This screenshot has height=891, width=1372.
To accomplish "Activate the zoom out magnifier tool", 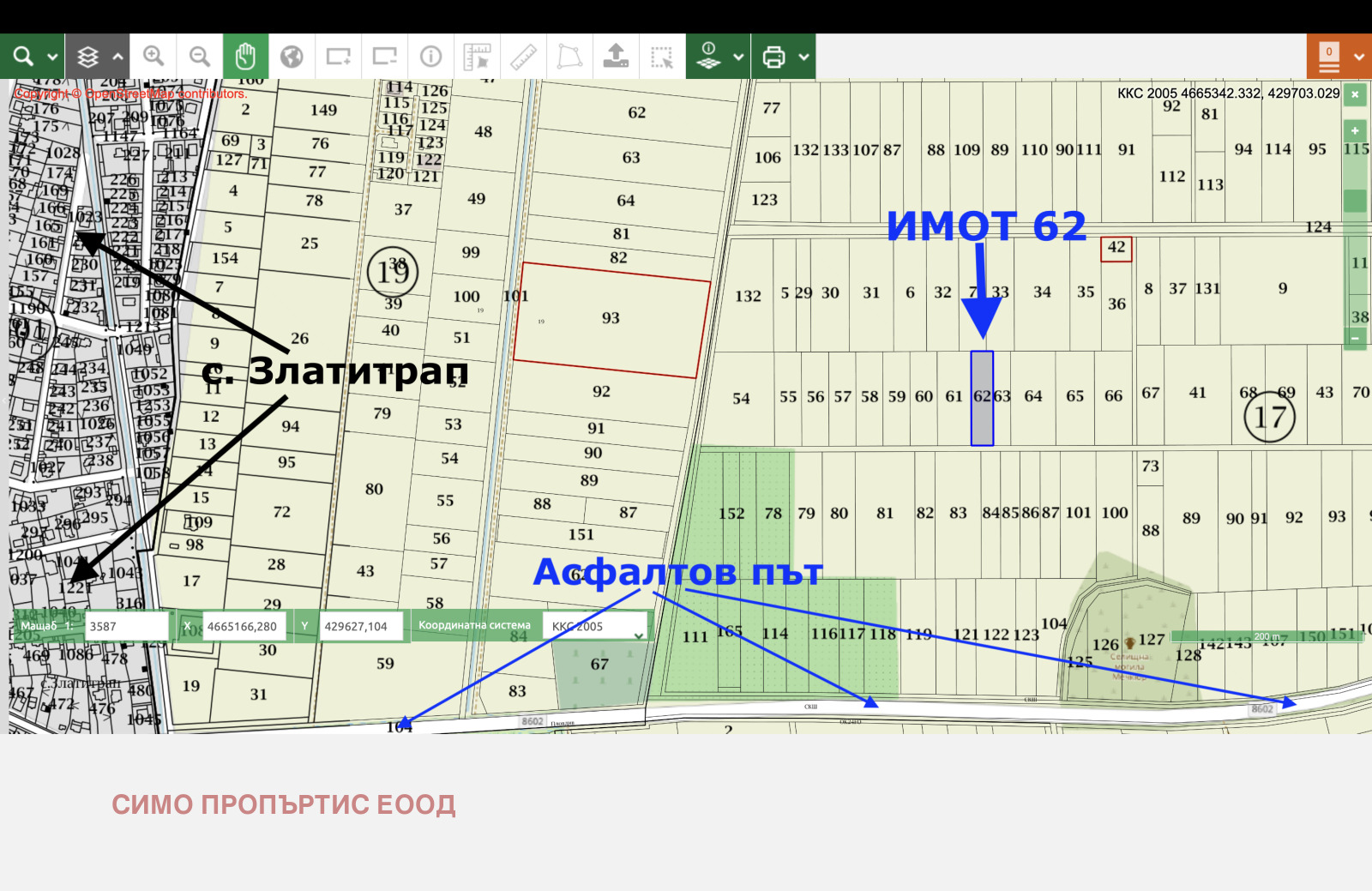I will coord(199,56).
